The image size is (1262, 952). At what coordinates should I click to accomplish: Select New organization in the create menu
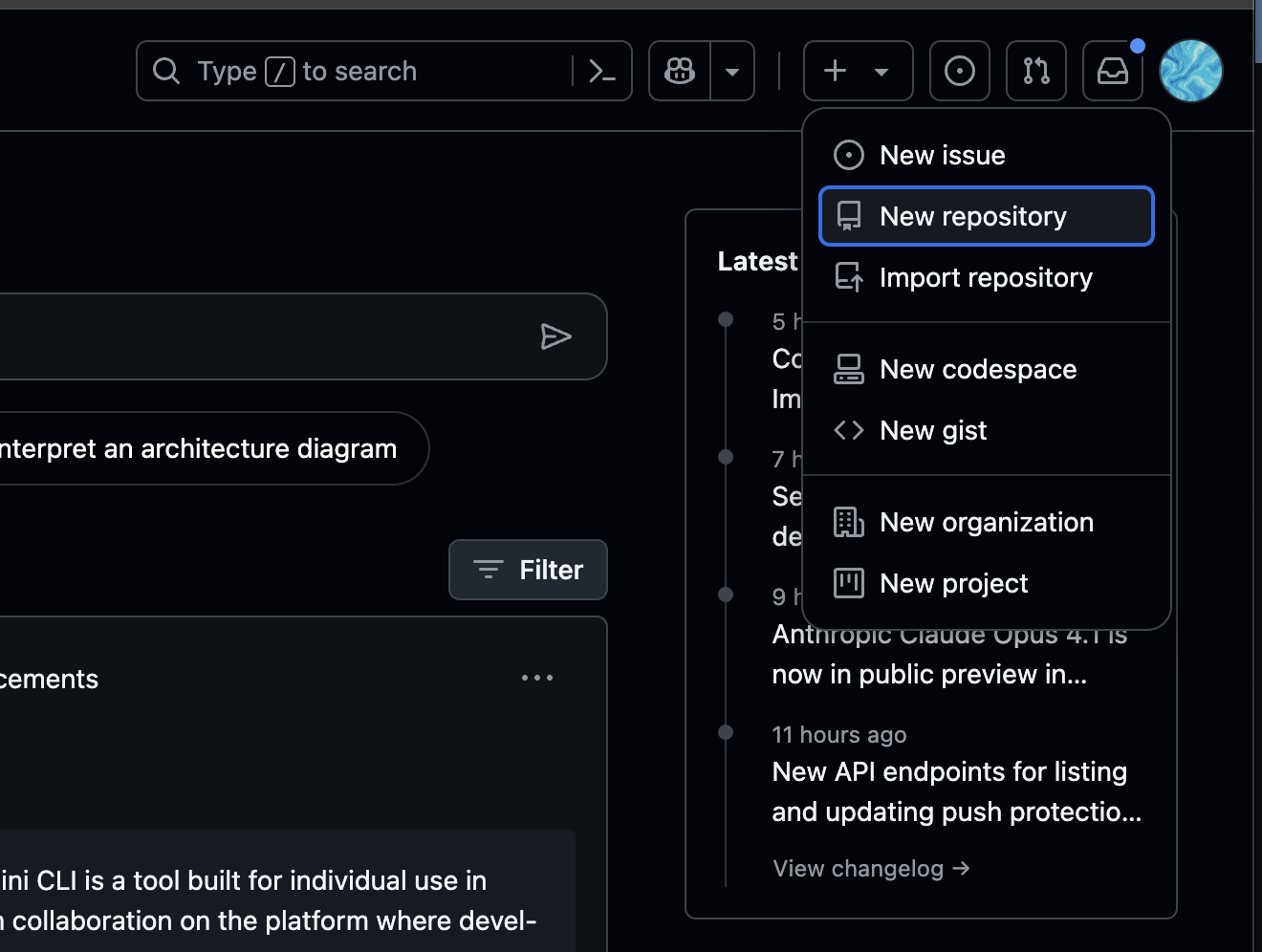point(987,522)
